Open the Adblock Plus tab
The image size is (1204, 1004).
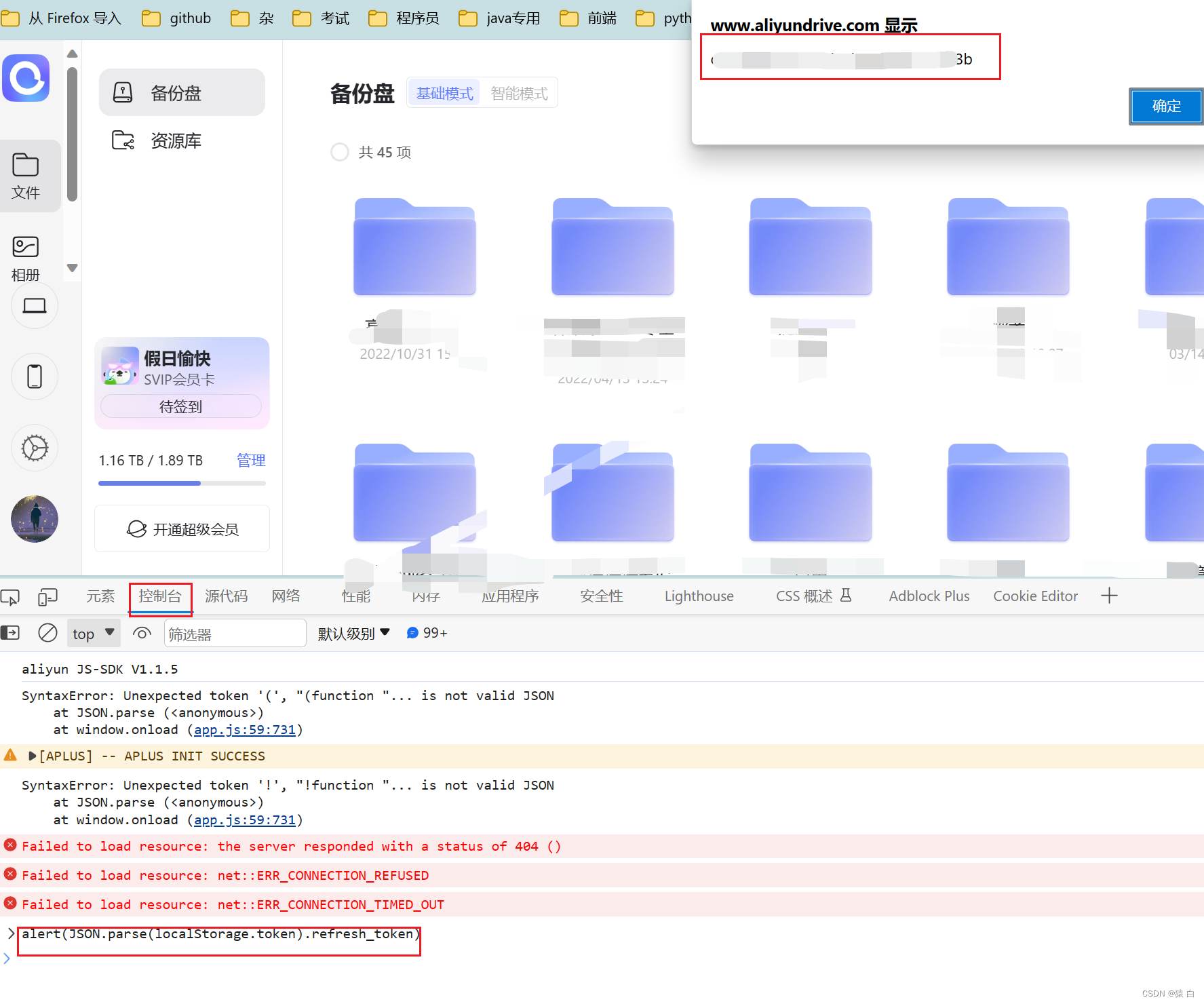pos(929,596)
